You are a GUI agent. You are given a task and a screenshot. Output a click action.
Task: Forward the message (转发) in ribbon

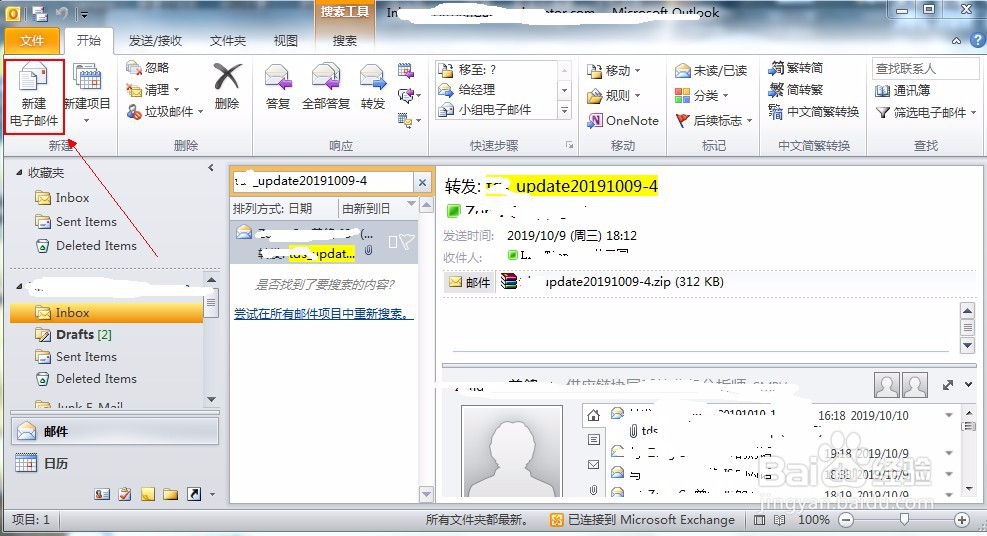pos(373,87)
